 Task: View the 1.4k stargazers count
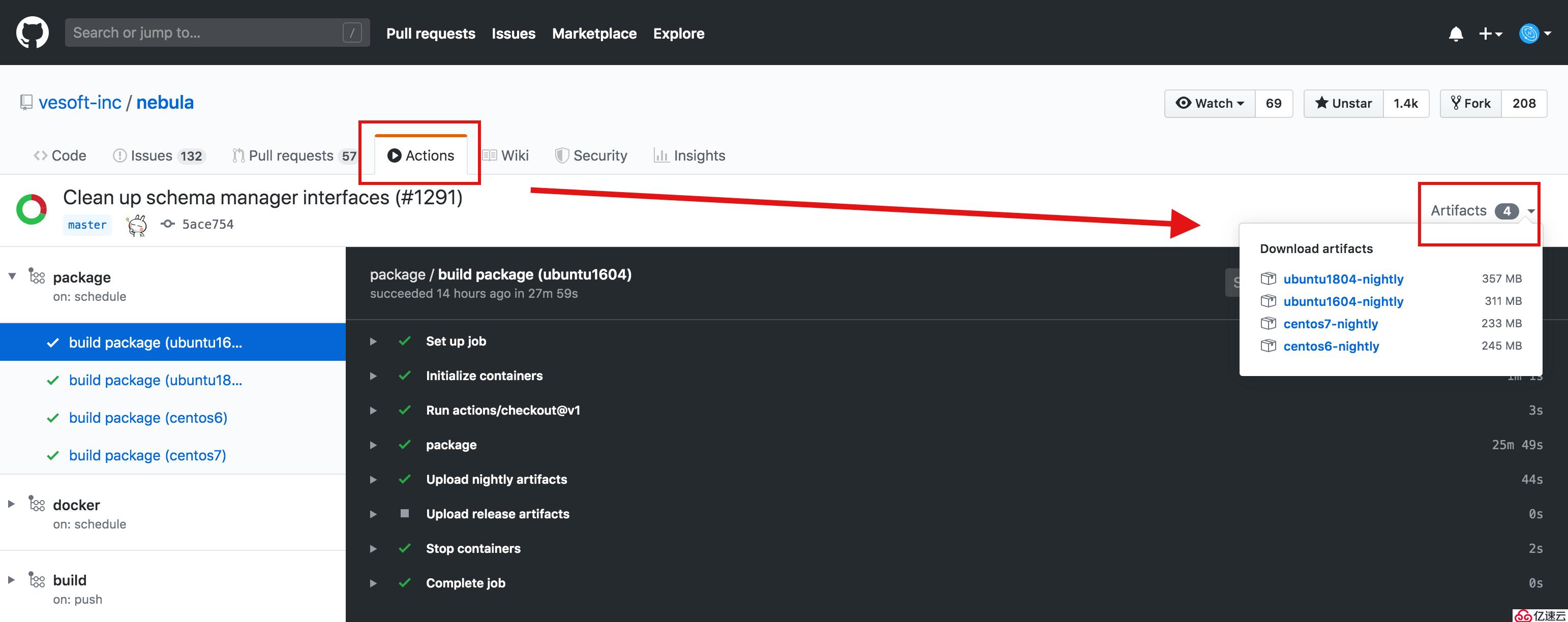click(x=1406, y=104)
